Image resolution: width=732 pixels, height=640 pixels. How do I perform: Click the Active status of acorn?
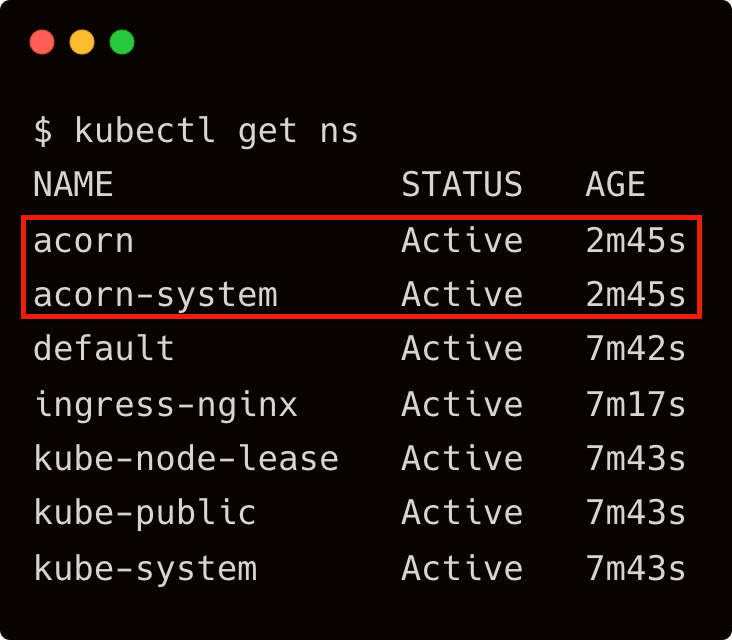pyautogui.click(x=462, y=240)
